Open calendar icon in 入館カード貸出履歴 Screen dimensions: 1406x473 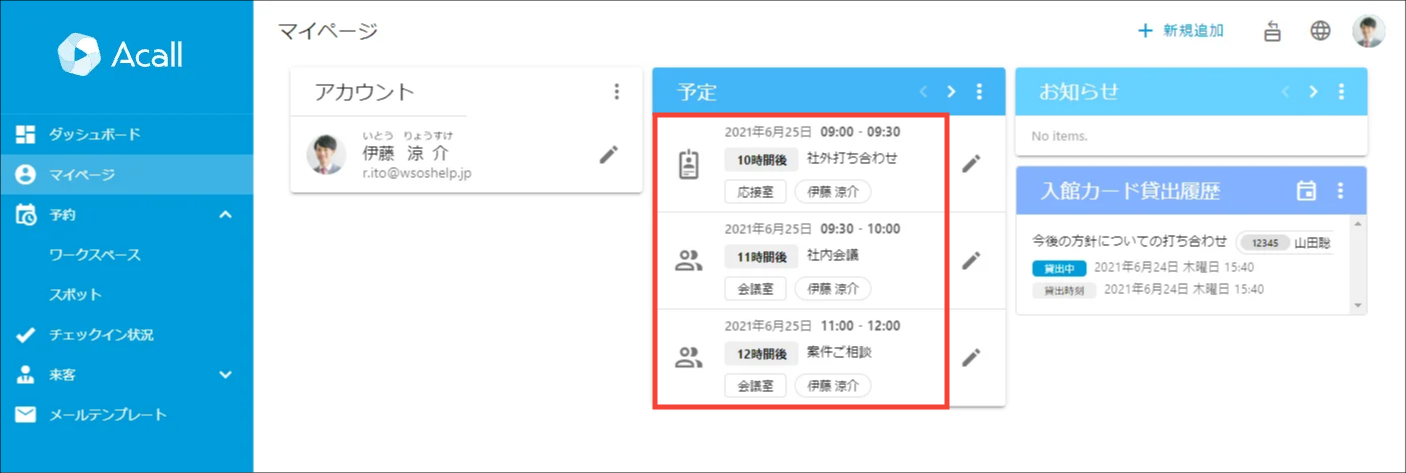1306,191
